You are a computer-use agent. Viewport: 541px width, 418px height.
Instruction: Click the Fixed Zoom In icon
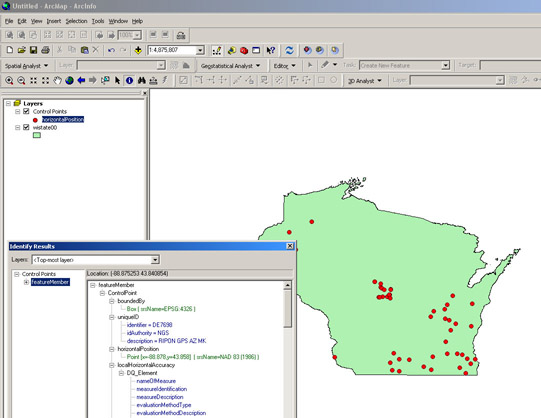click(x=33, y=80)
